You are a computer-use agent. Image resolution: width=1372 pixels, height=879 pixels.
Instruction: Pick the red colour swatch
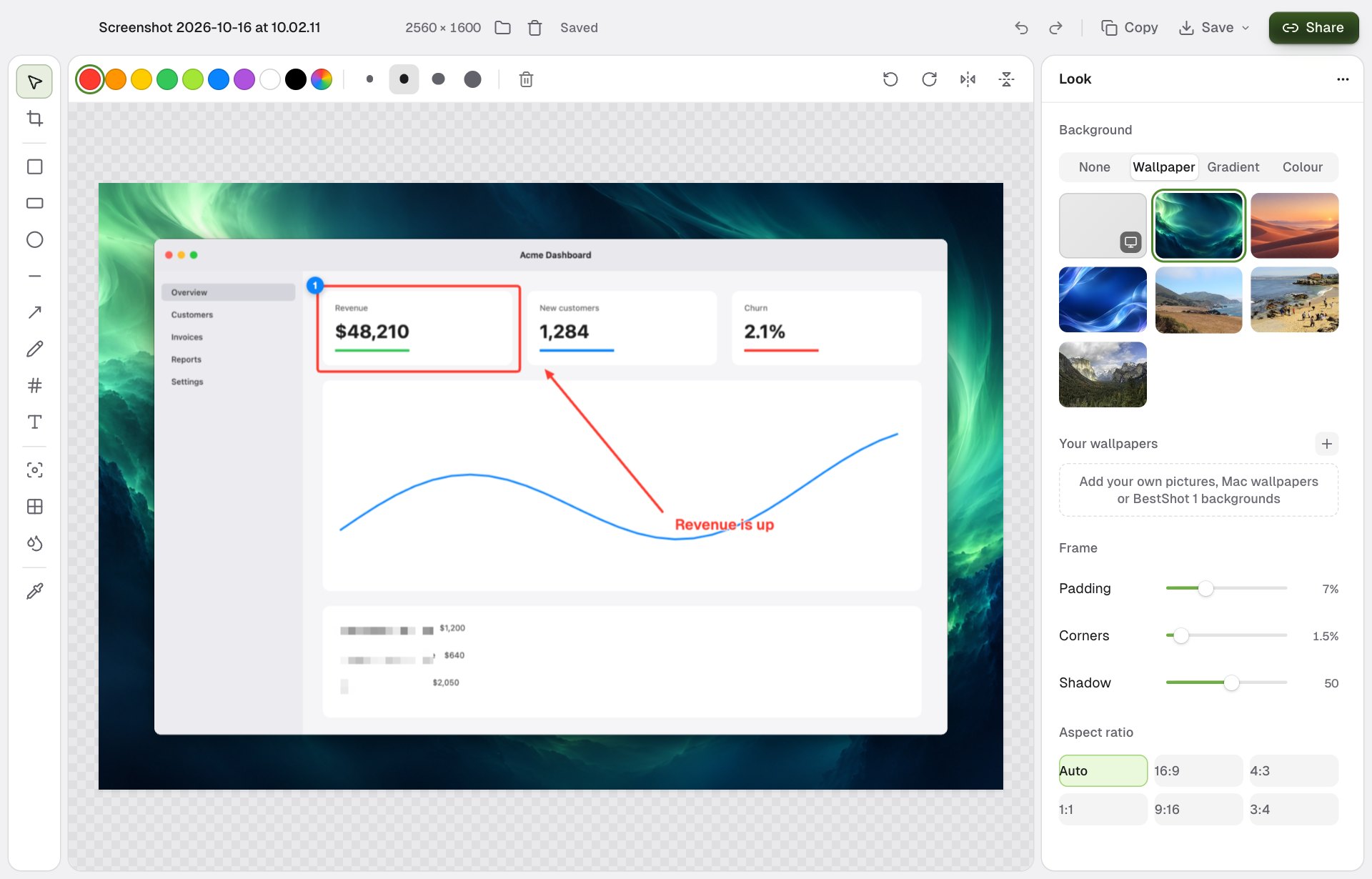(x=90, y=79)
